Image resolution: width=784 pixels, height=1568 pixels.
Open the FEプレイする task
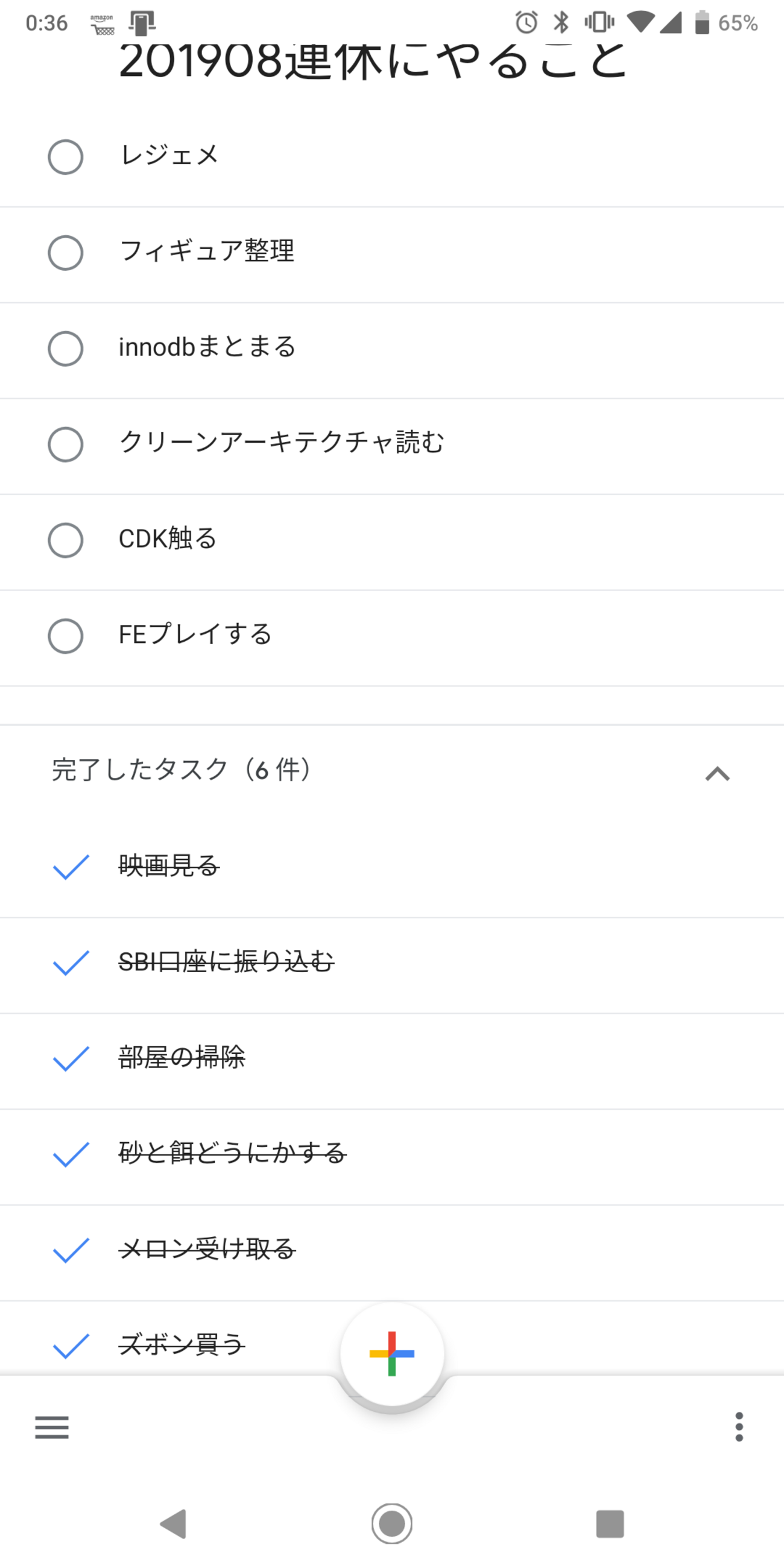[x=195, y=635]
